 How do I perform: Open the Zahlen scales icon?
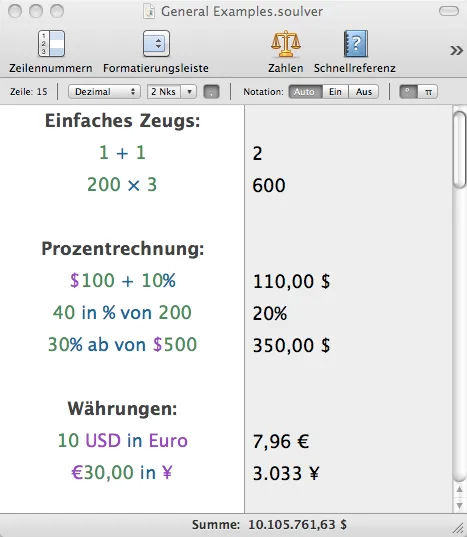coord(286,44)
